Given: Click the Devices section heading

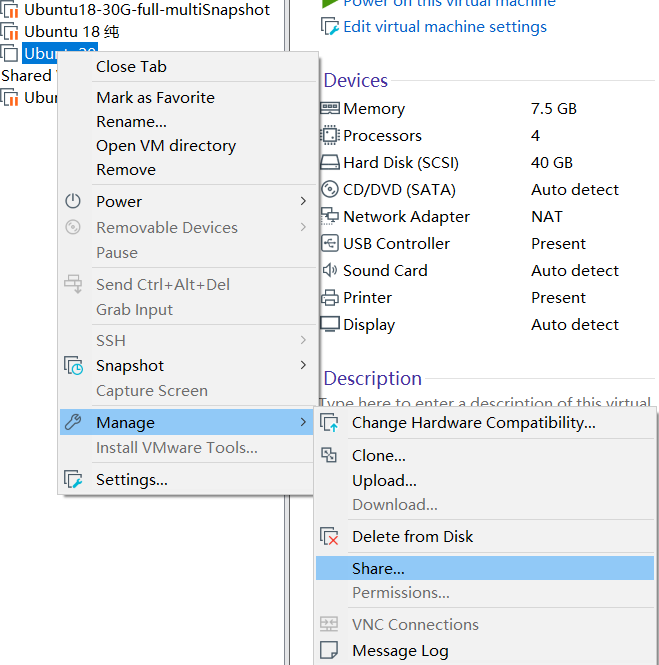Looking at the screenshot, I should point(355,80).
